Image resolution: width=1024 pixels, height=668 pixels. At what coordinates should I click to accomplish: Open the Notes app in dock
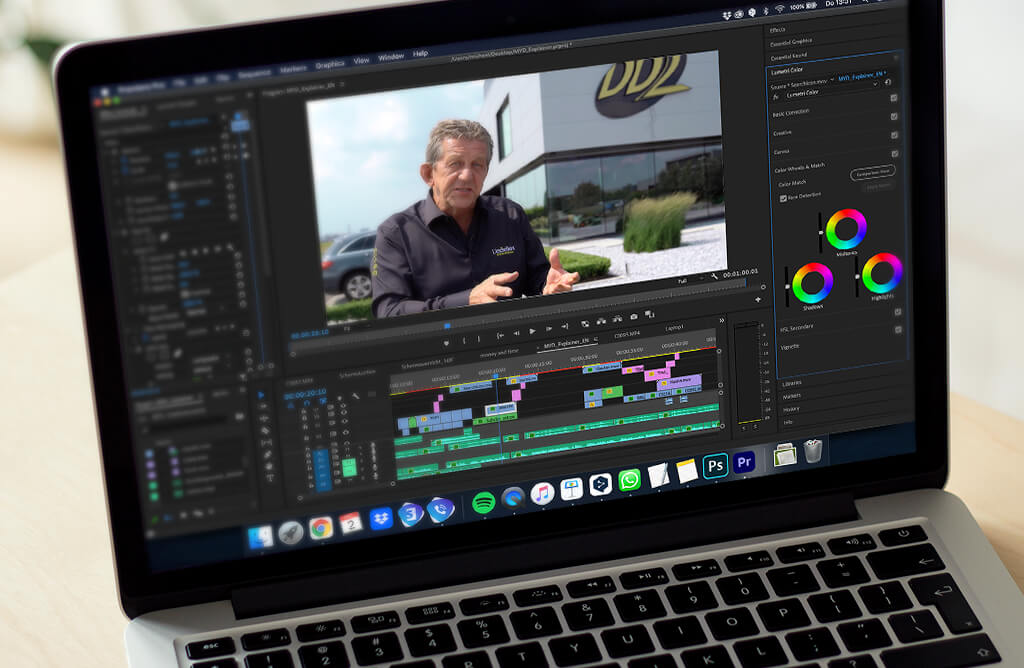[x=686, y=471]
